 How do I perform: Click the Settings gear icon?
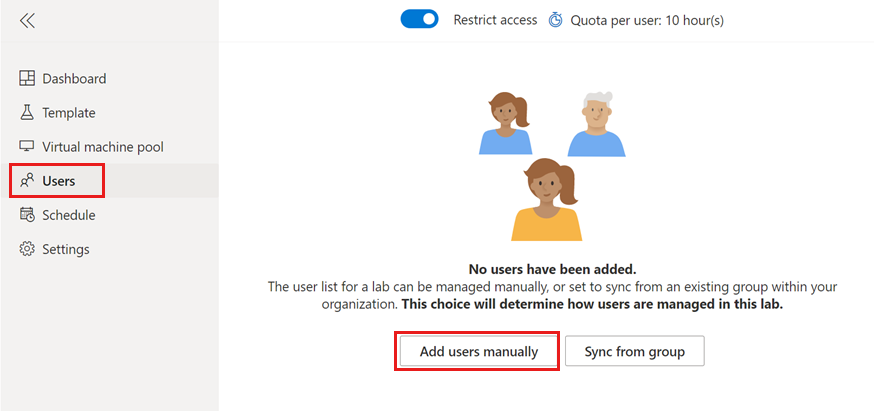[27, 249]
